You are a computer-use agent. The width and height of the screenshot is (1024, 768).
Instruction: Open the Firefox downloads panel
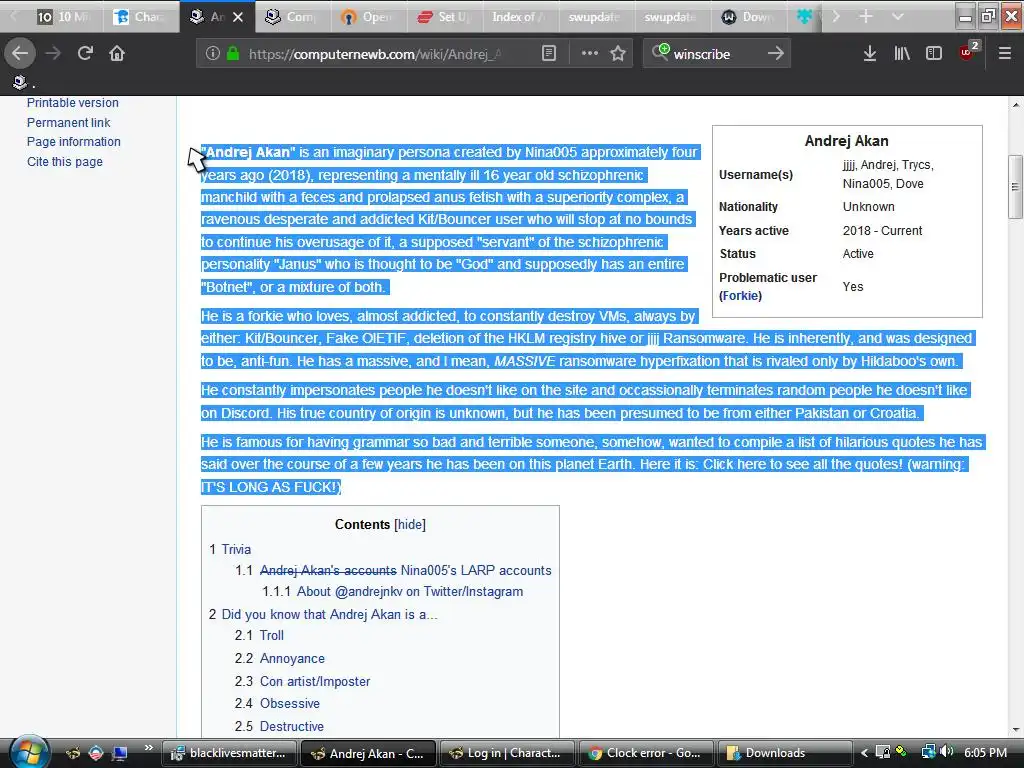click(x=869, y=54)
